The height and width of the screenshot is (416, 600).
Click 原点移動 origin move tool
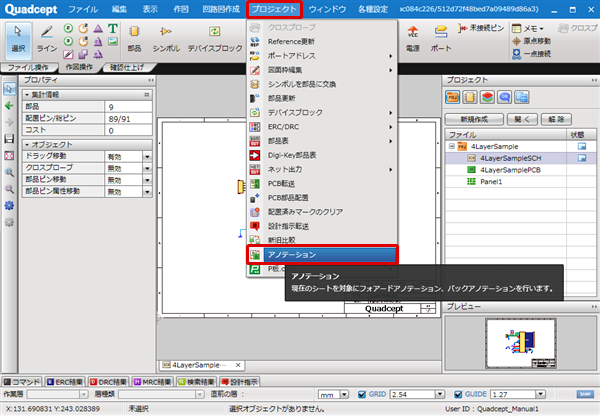532,41
